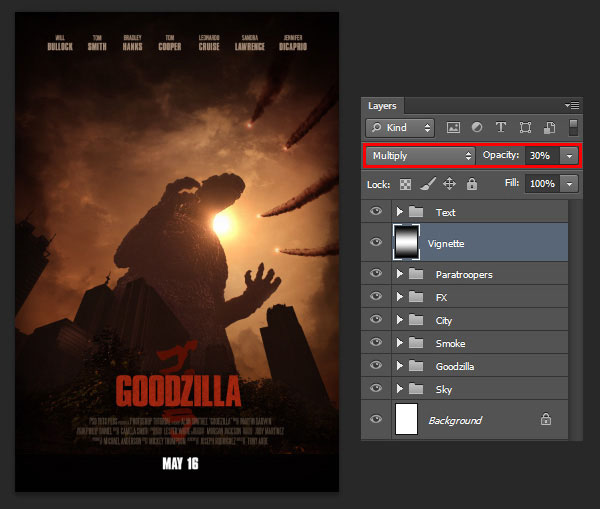
Task: Hide the Smoke group
Action: 376,342
